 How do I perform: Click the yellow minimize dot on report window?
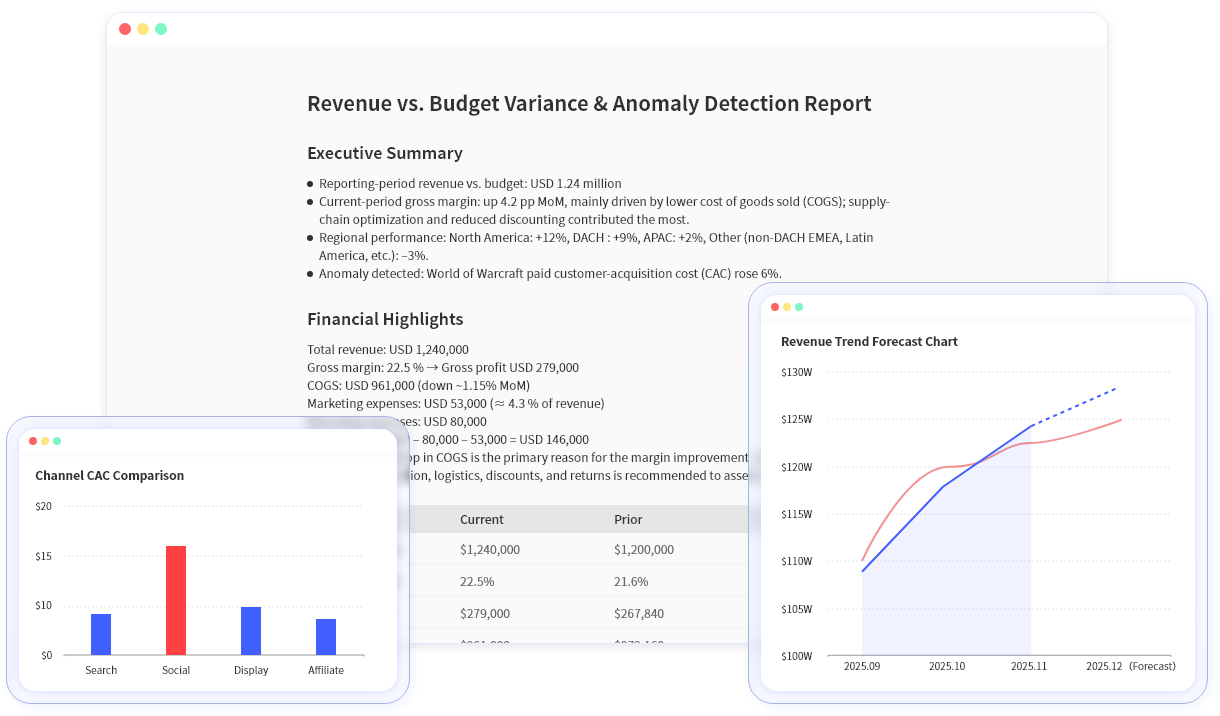click(x=141, y=29)
